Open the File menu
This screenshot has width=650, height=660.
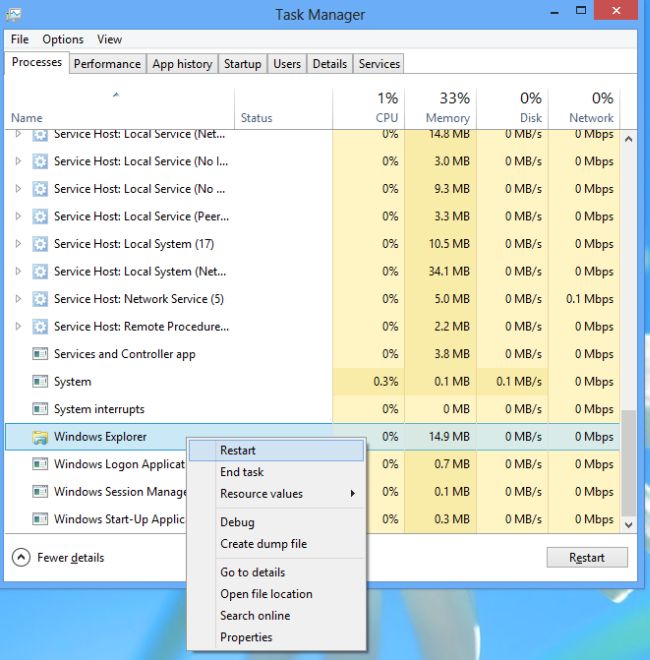click(x=20, y=39)
